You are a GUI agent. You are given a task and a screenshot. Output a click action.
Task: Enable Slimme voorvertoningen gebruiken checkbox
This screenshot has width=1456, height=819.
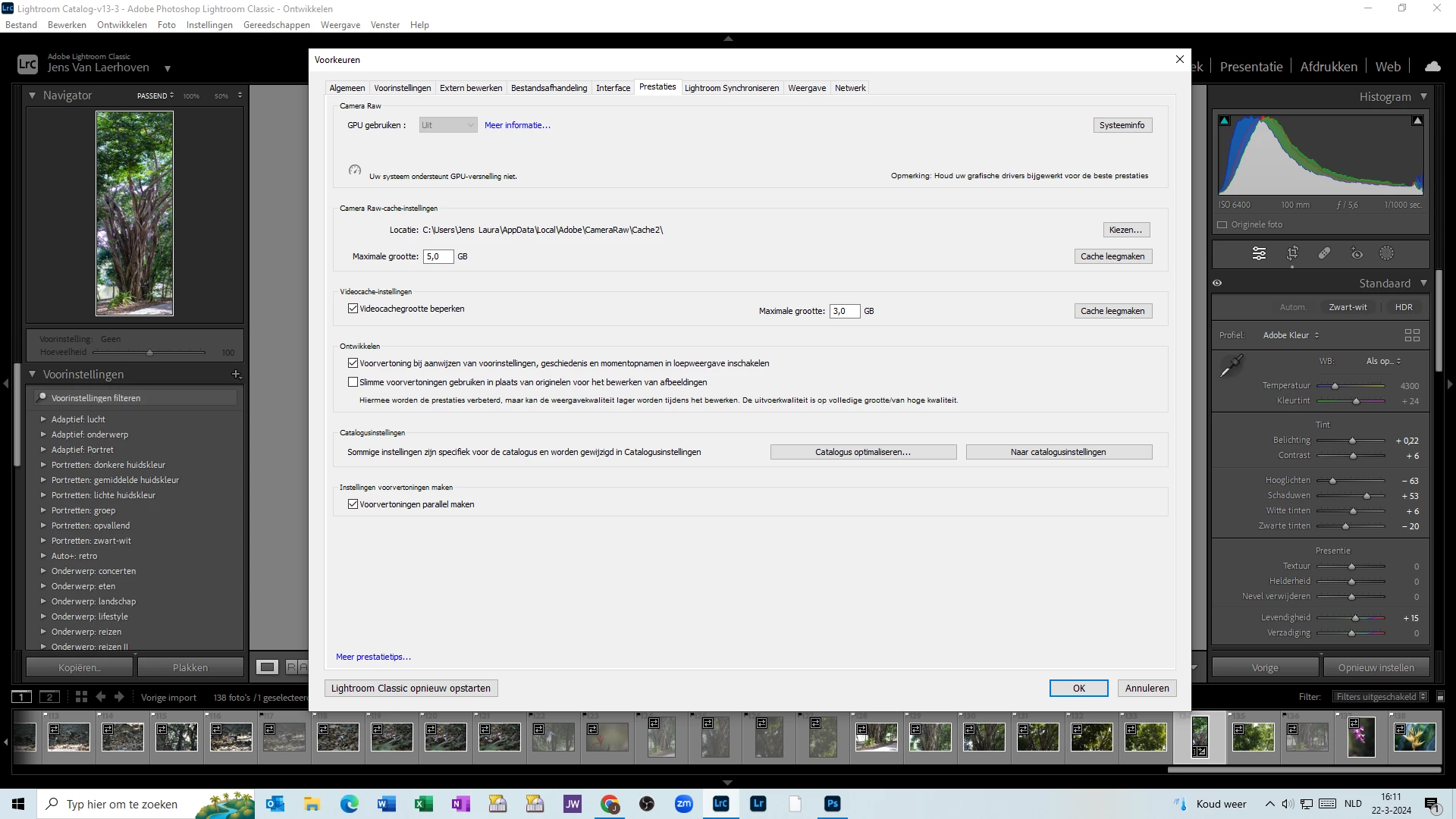(x=353, y=382)
